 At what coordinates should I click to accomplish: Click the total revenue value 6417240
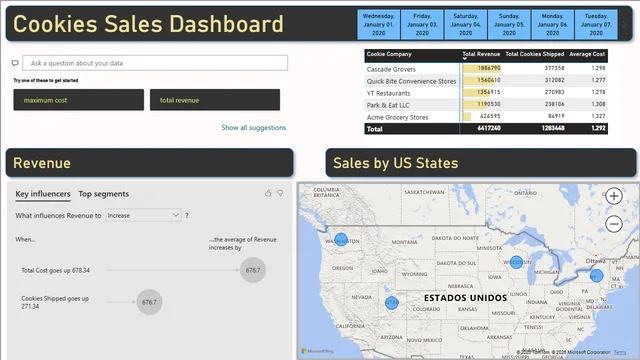489,128
